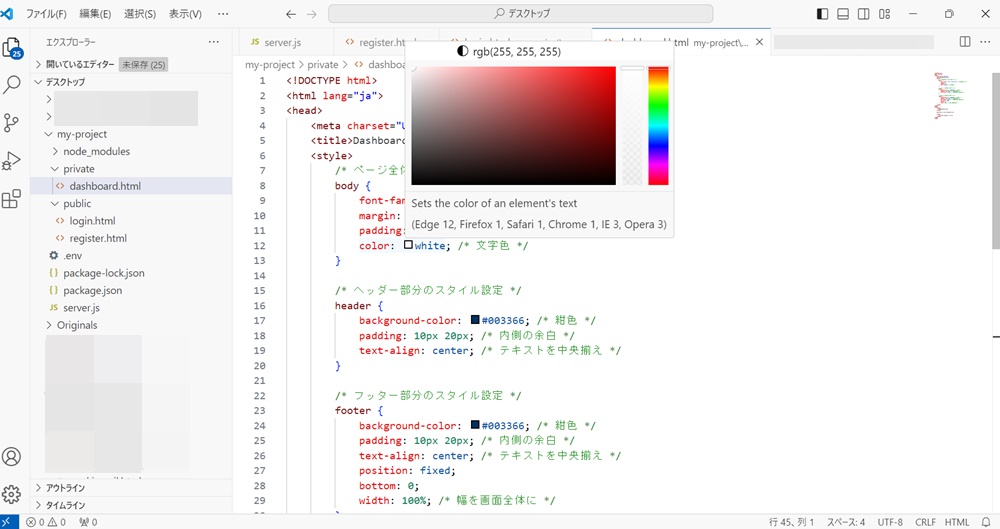Screen dimensions: 1000x529
Task: Toggle primary side bar layout icon
Action: click(823, 13)
